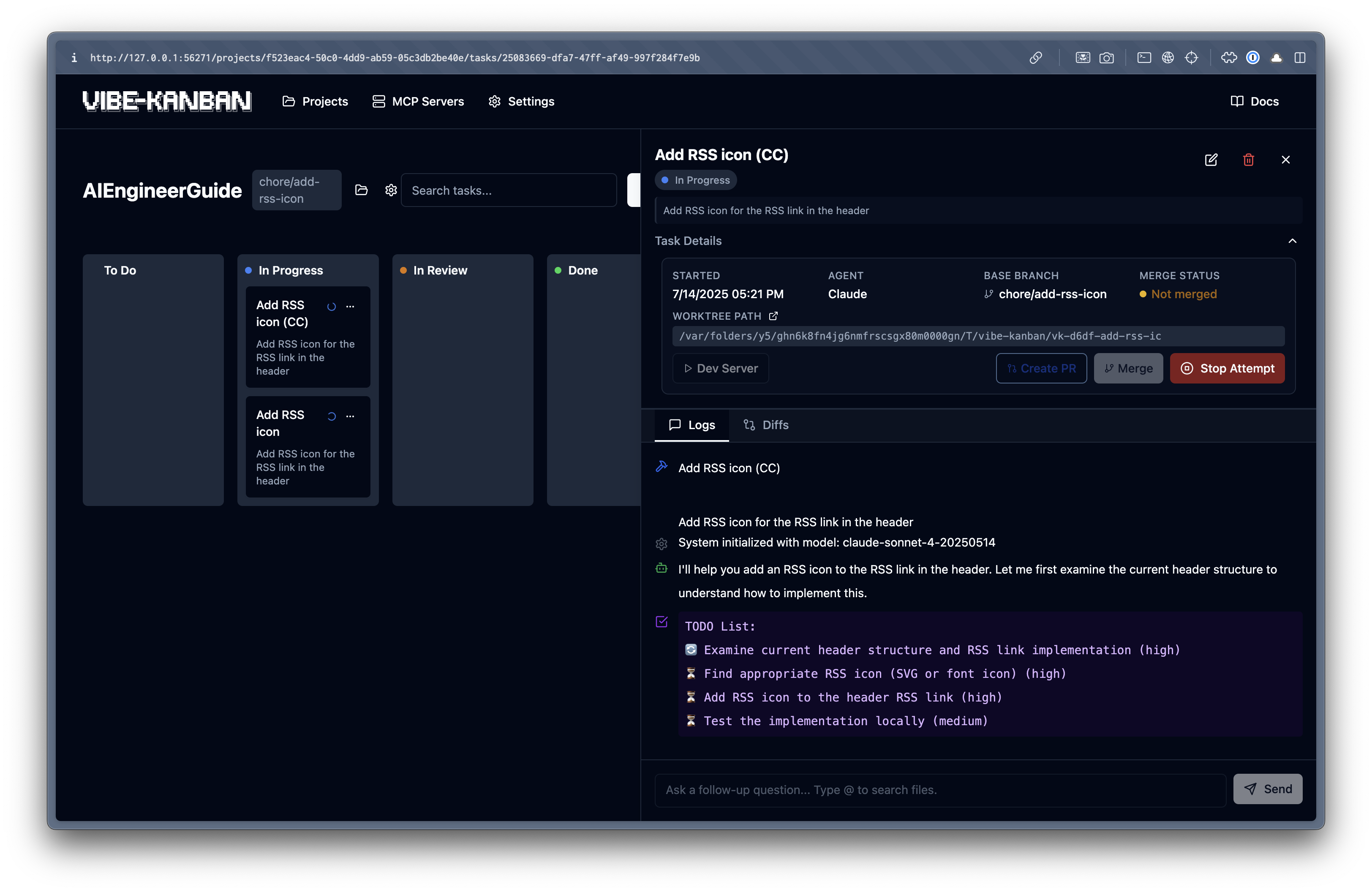Click the started date 7/14/2025 05:21 PM
Screen dimensions: 1372x892
[727, 294]
